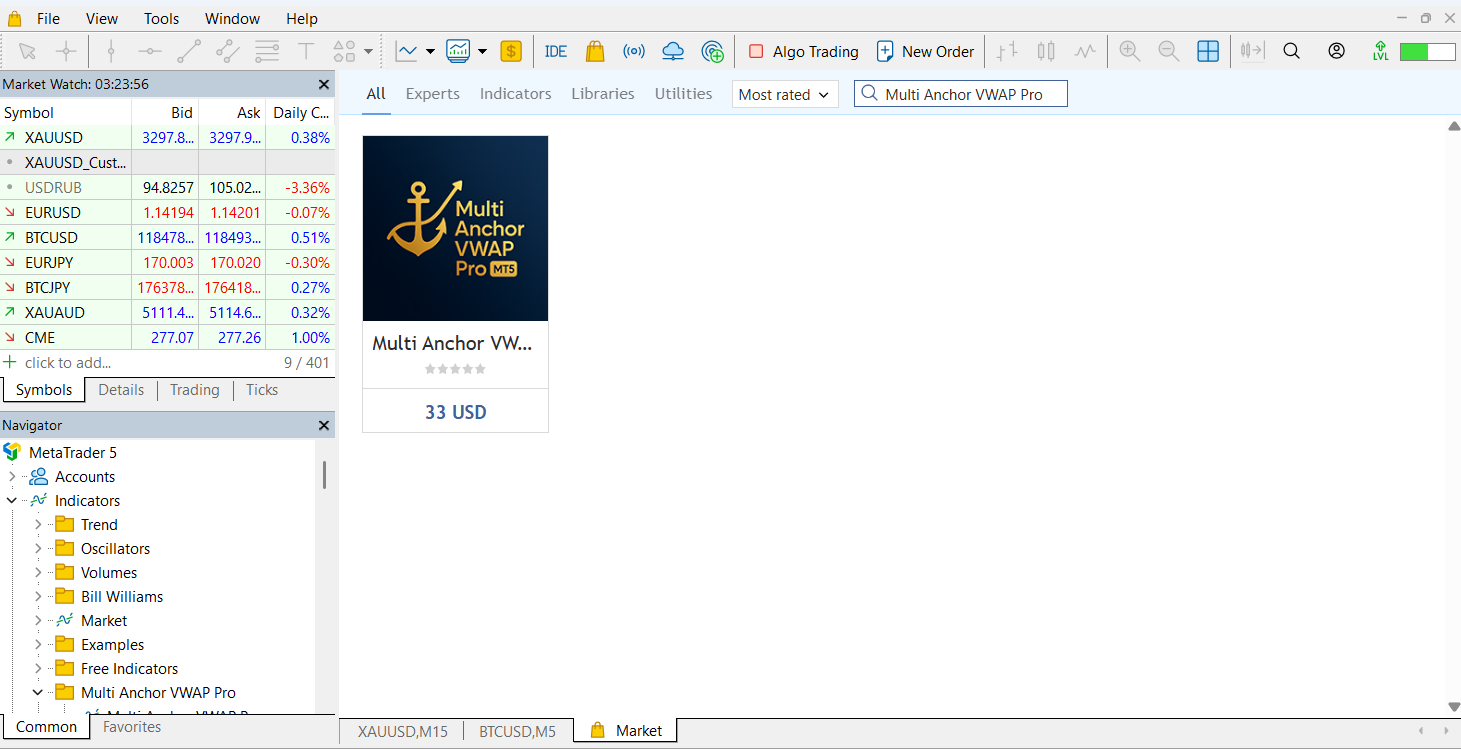Open the Details tab in Market Watch
1461x749 pixels.
121,390
